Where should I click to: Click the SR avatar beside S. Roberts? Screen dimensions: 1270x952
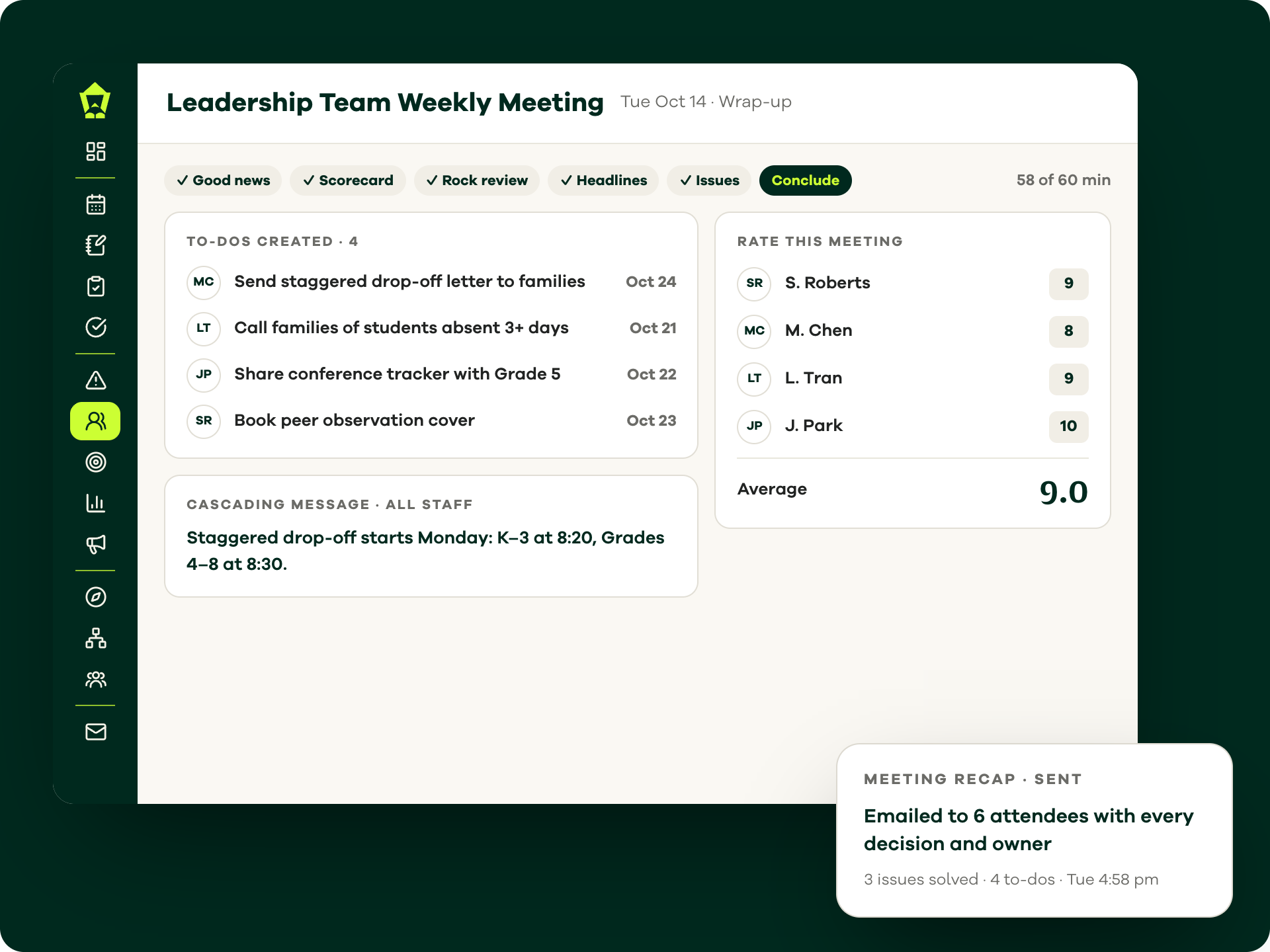[x=754, y=284]
